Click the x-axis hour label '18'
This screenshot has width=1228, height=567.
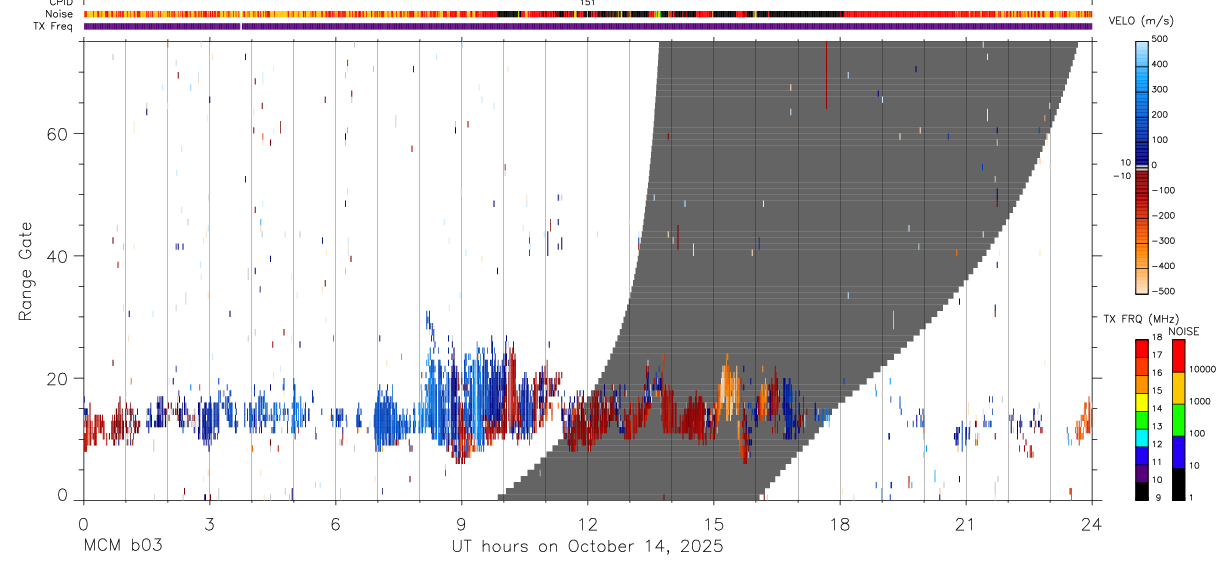[839, 523]
